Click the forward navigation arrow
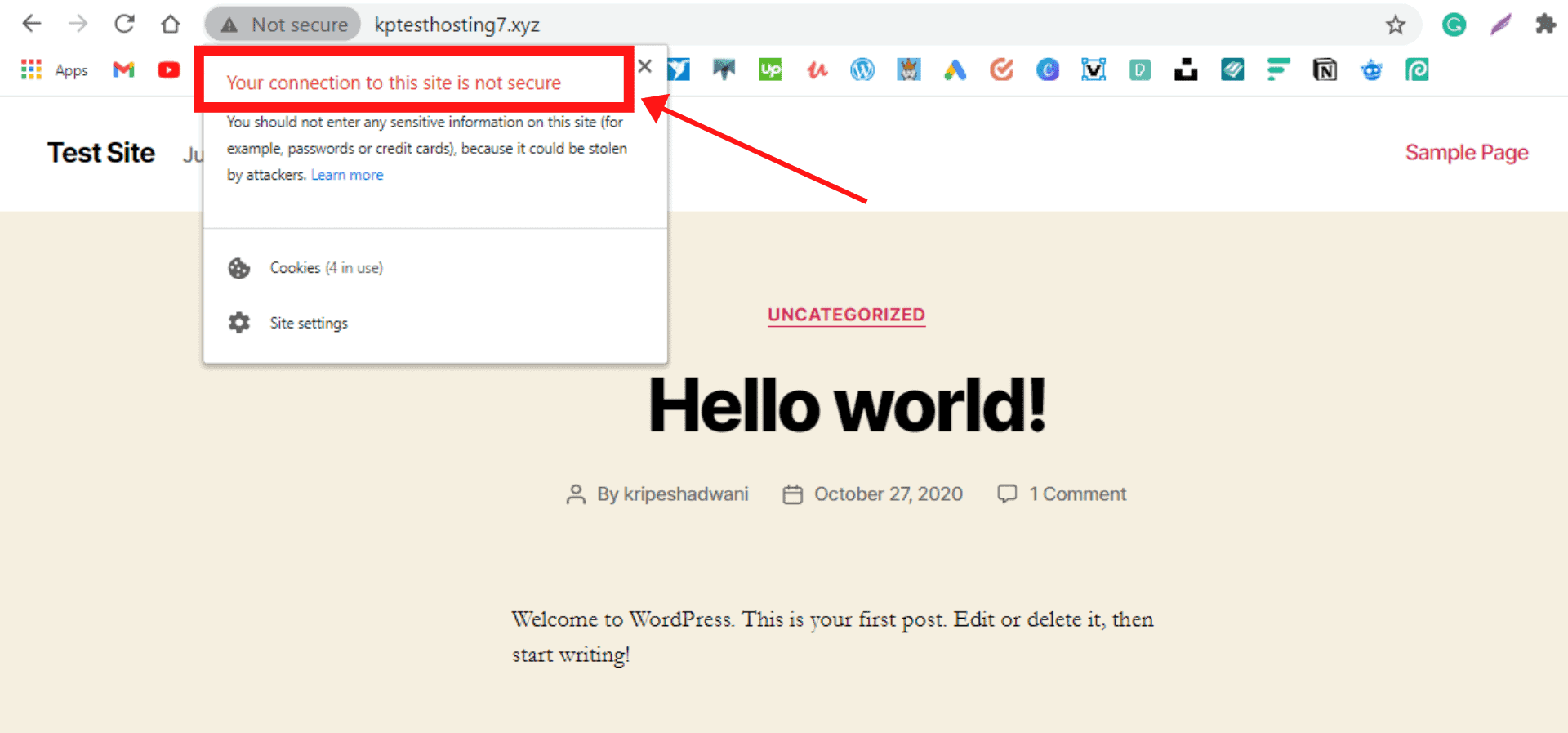 point(78,24)
